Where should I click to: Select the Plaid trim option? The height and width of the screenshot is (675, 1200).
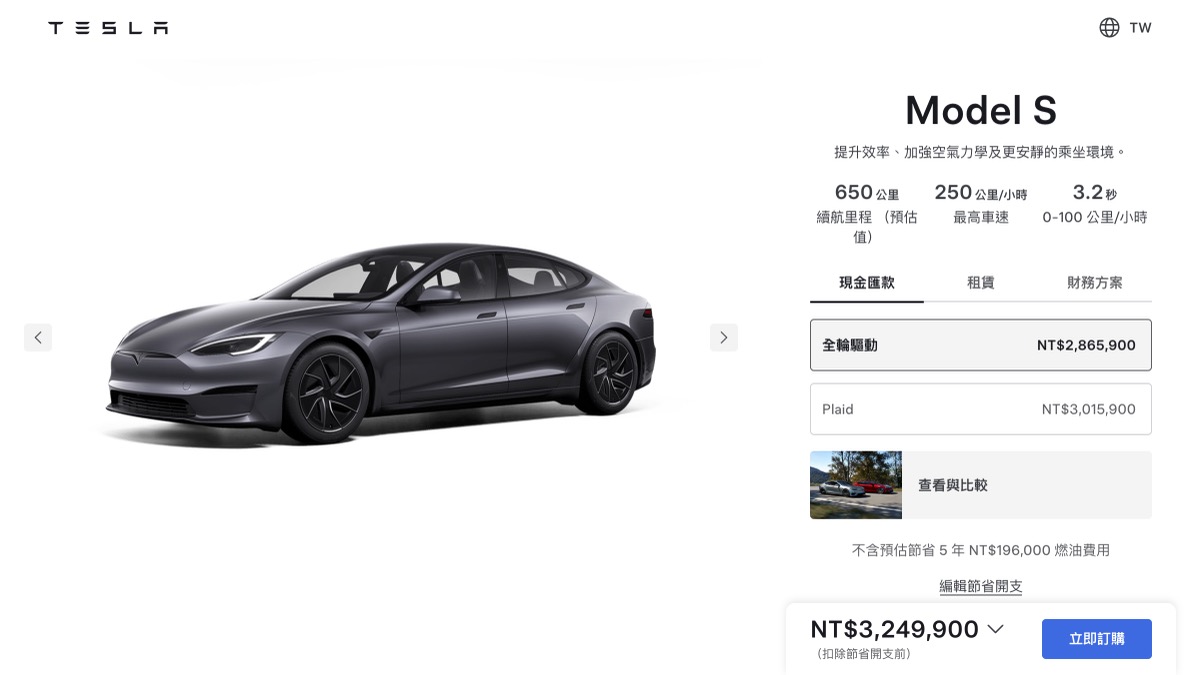pos(981,409)
